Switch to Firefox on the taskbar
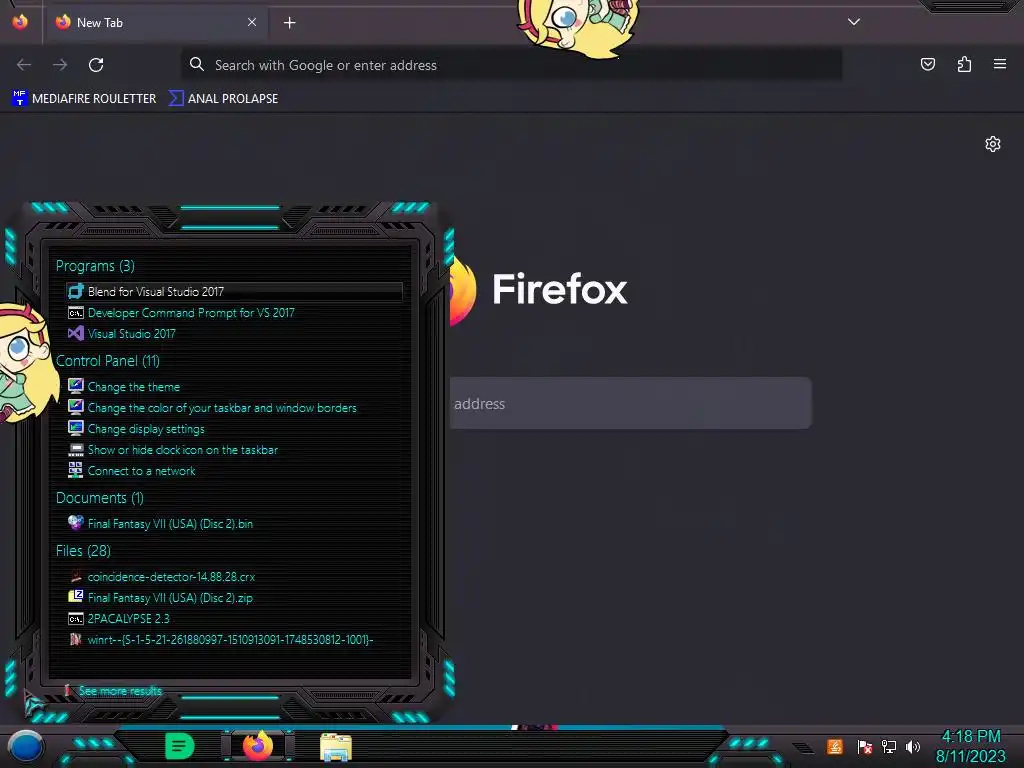This screenshot has width=1024, height=768. click(x=258, y=746)
